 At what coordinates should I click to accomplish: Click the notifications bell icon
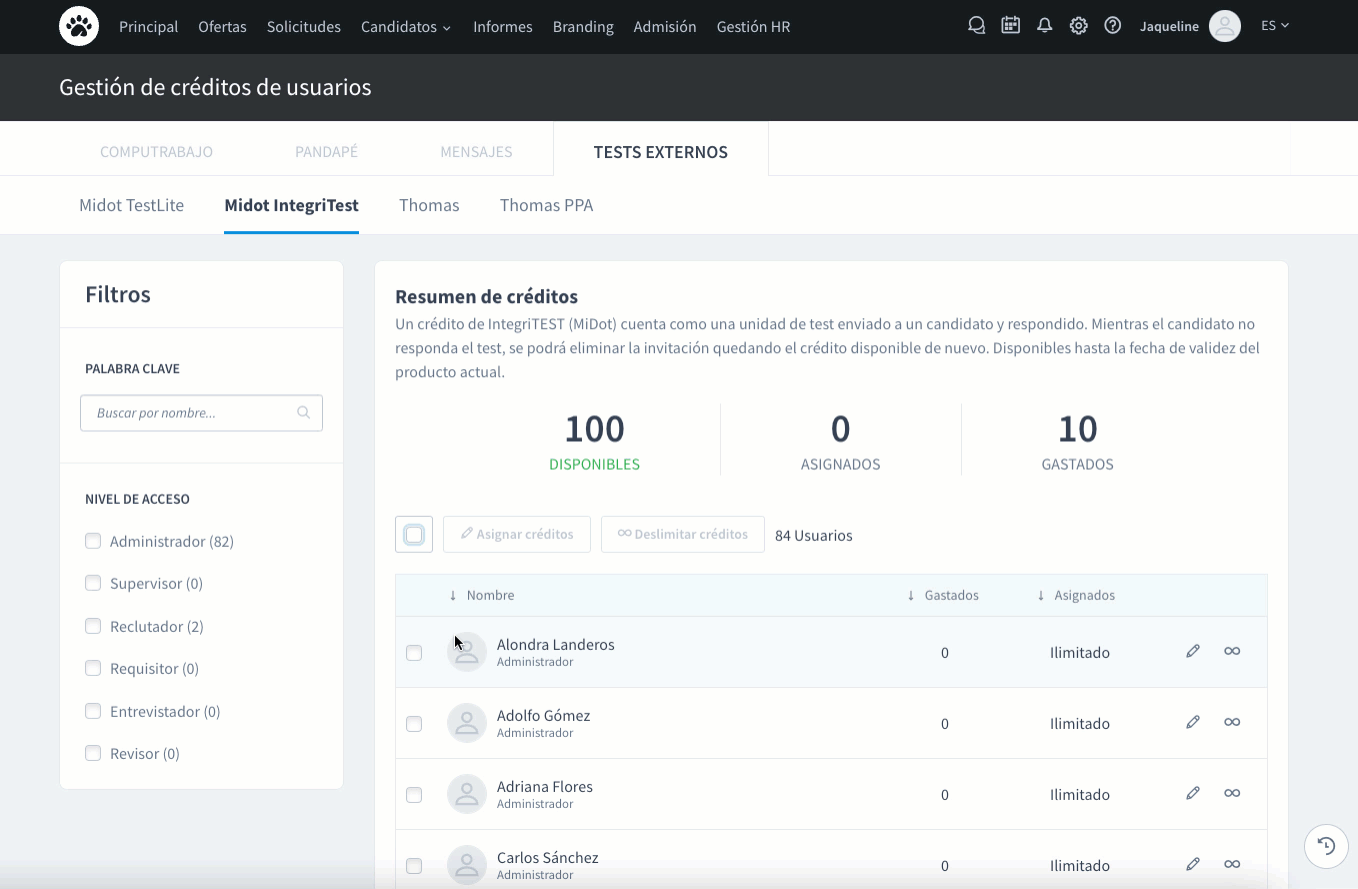[1044, 26]
